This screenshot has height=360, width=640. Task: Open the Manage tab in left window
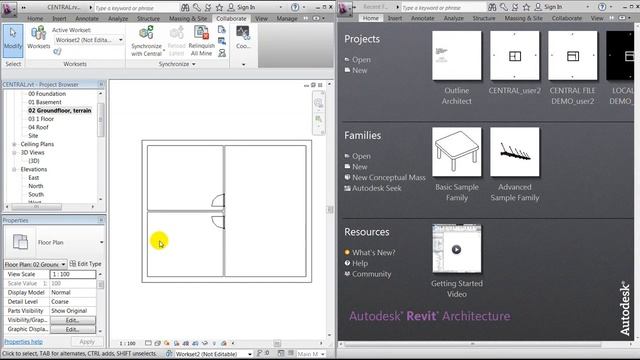point(287,18)
